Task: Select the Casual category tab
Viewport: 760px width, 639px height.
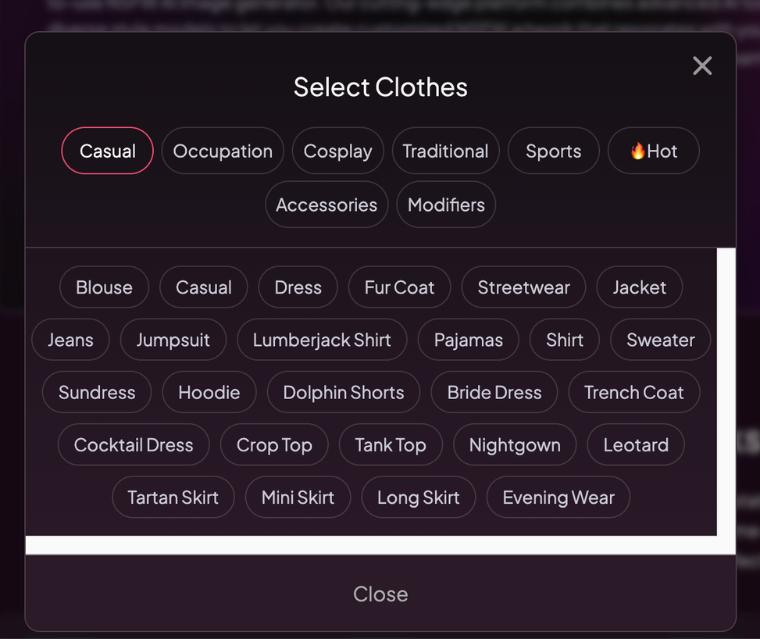Action: tap(107, 151)
